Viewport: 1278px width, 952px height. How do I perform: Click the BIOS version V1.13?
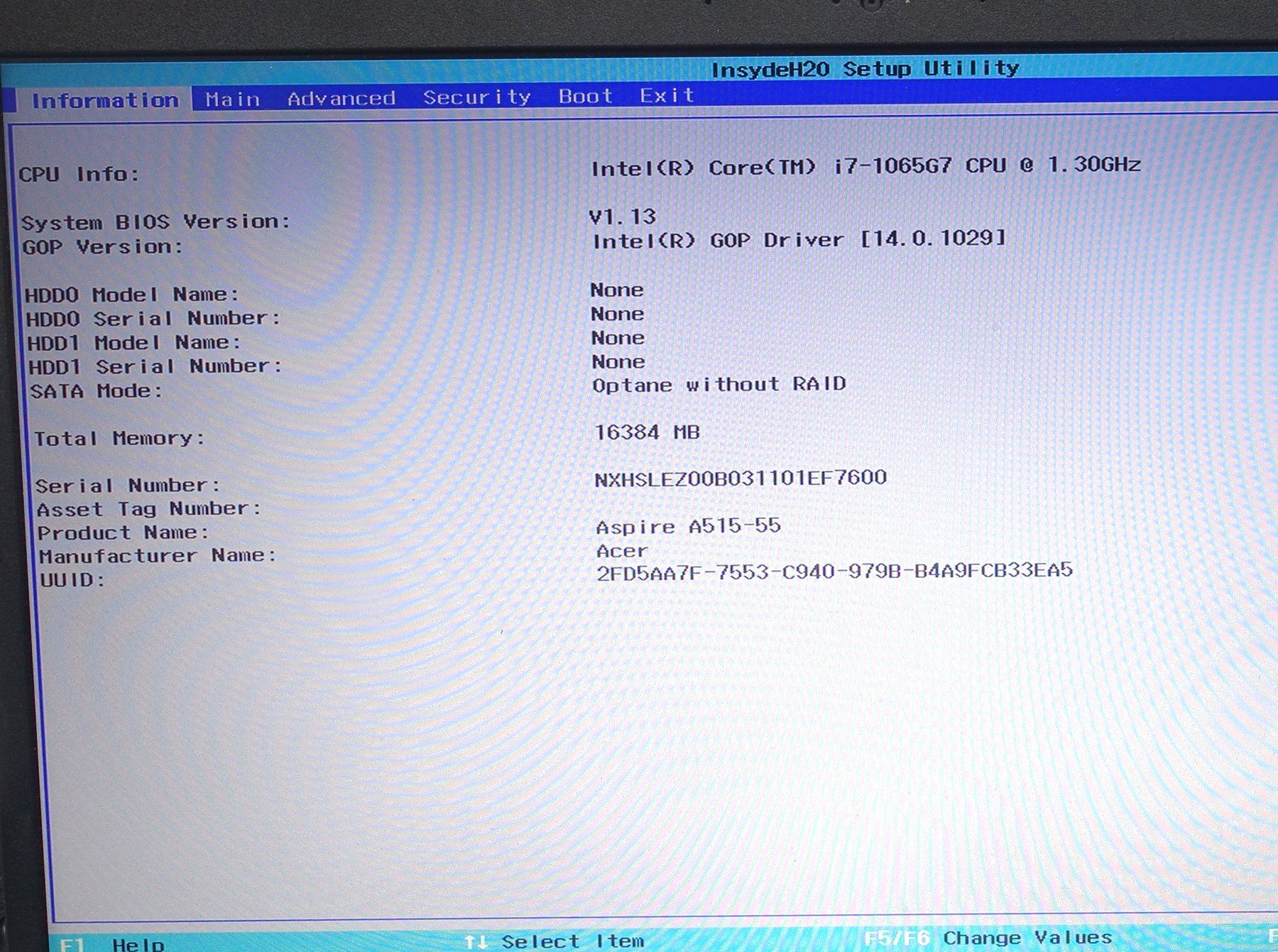pos(623,217)
